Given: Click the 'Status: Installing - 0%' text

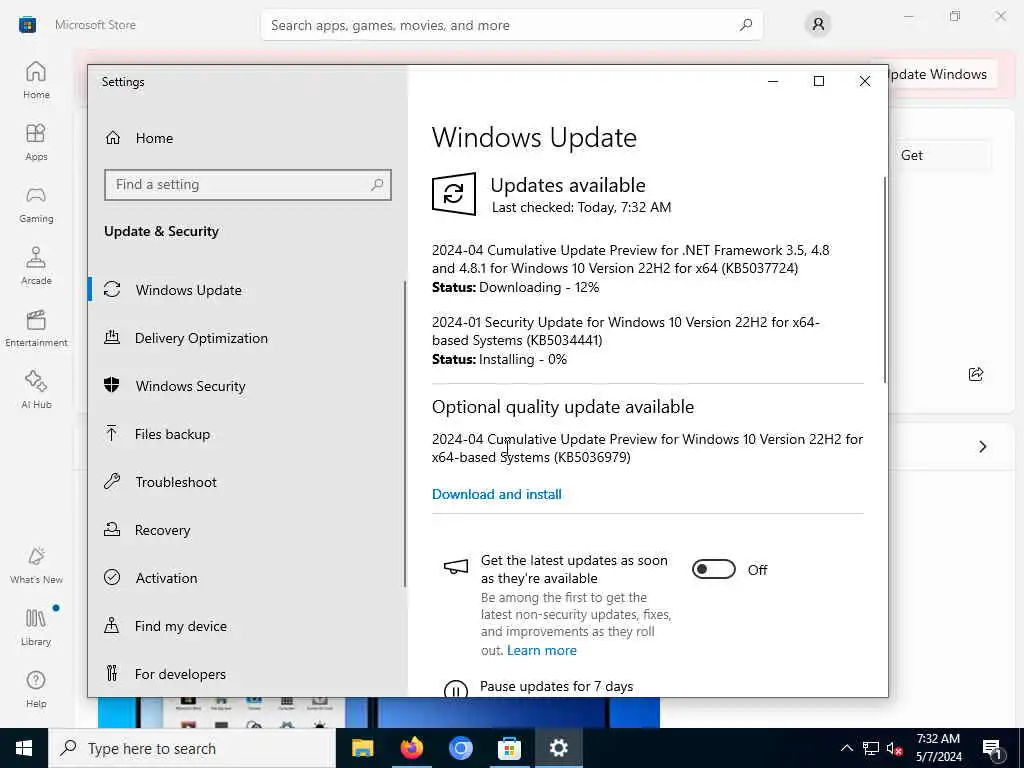Looking at the screenshot, I should coord(499,359).
